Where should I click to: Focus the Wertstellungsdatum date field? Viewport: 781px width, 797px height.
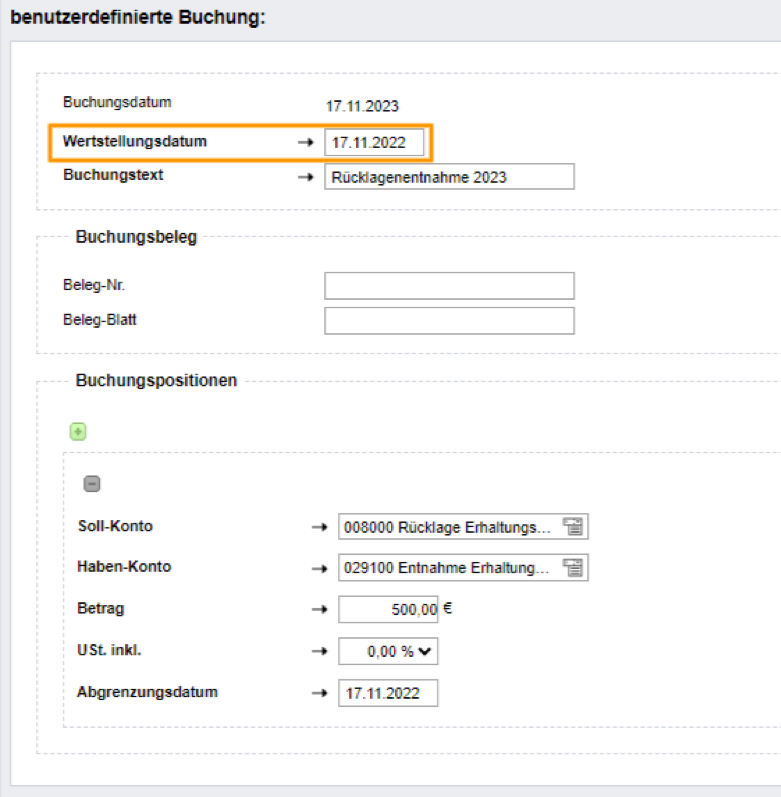(x=373, y=143)
